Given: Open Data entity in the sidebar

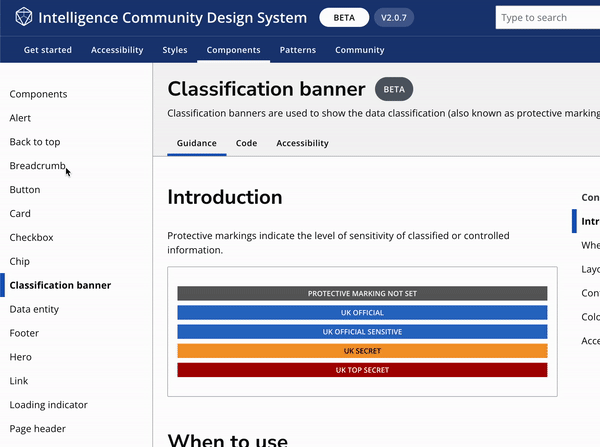Looking at the screenshot, I should tap(34, 309).
